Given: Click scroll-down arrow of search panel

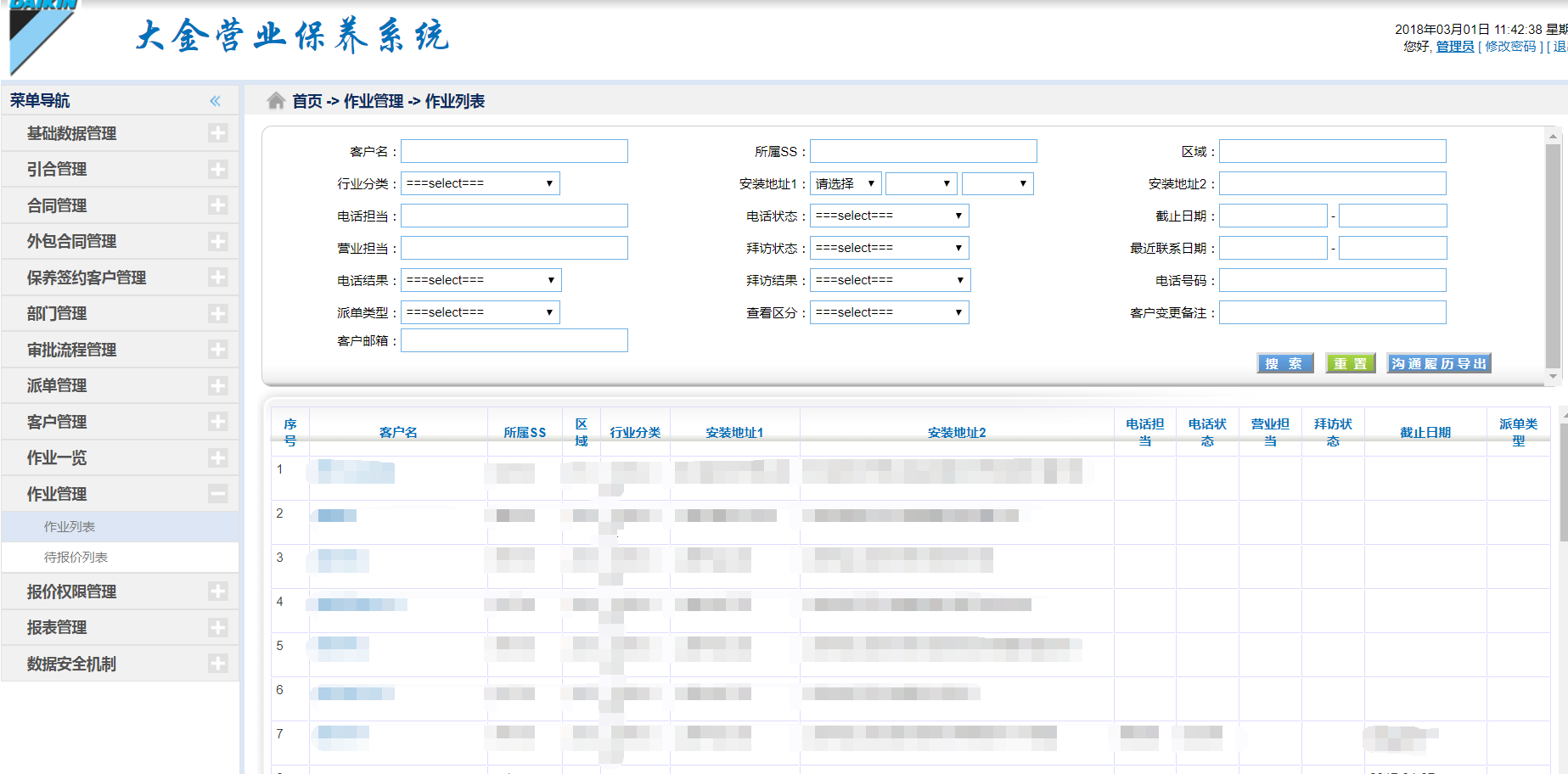Looking at the screenshot, I should pyautogui.click(x=1553, y=377).
